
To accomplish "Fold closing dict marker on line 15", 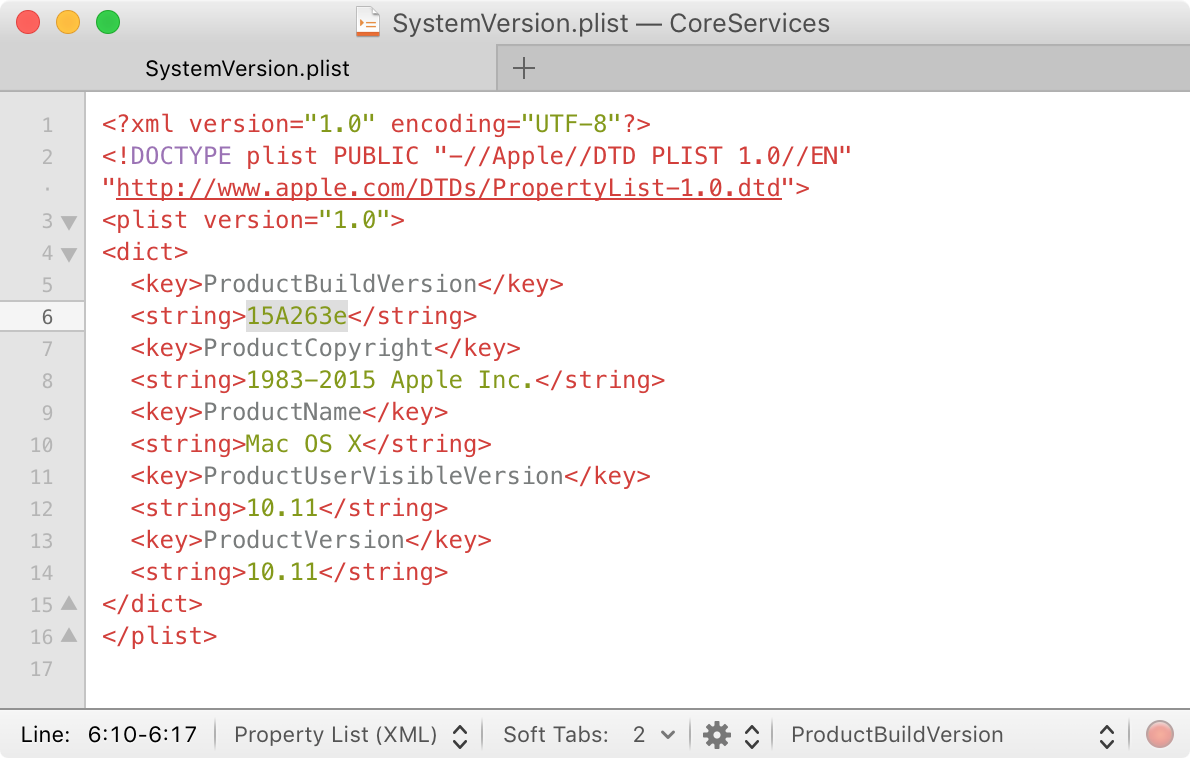I will [x=69, y=603].
